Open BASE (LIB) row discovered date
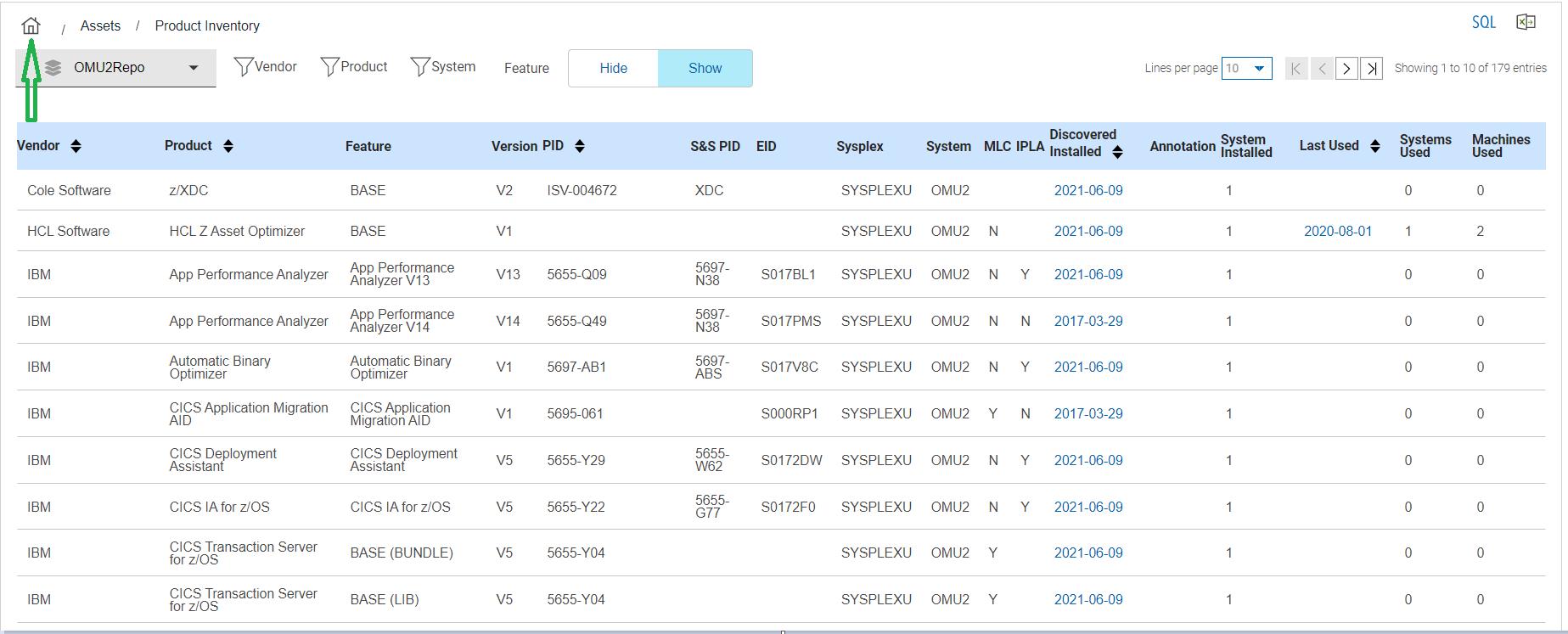The width and height of the screenshot is (1568, 634). click(x=1088, y=599)
